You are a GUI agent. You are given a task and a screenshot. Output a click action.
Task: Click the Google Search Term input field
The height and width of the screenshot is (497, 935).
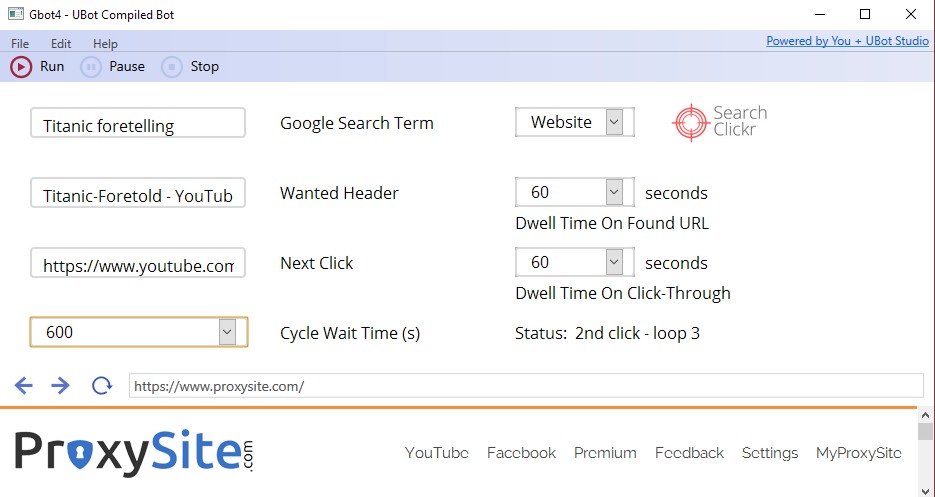coord(138,123)
